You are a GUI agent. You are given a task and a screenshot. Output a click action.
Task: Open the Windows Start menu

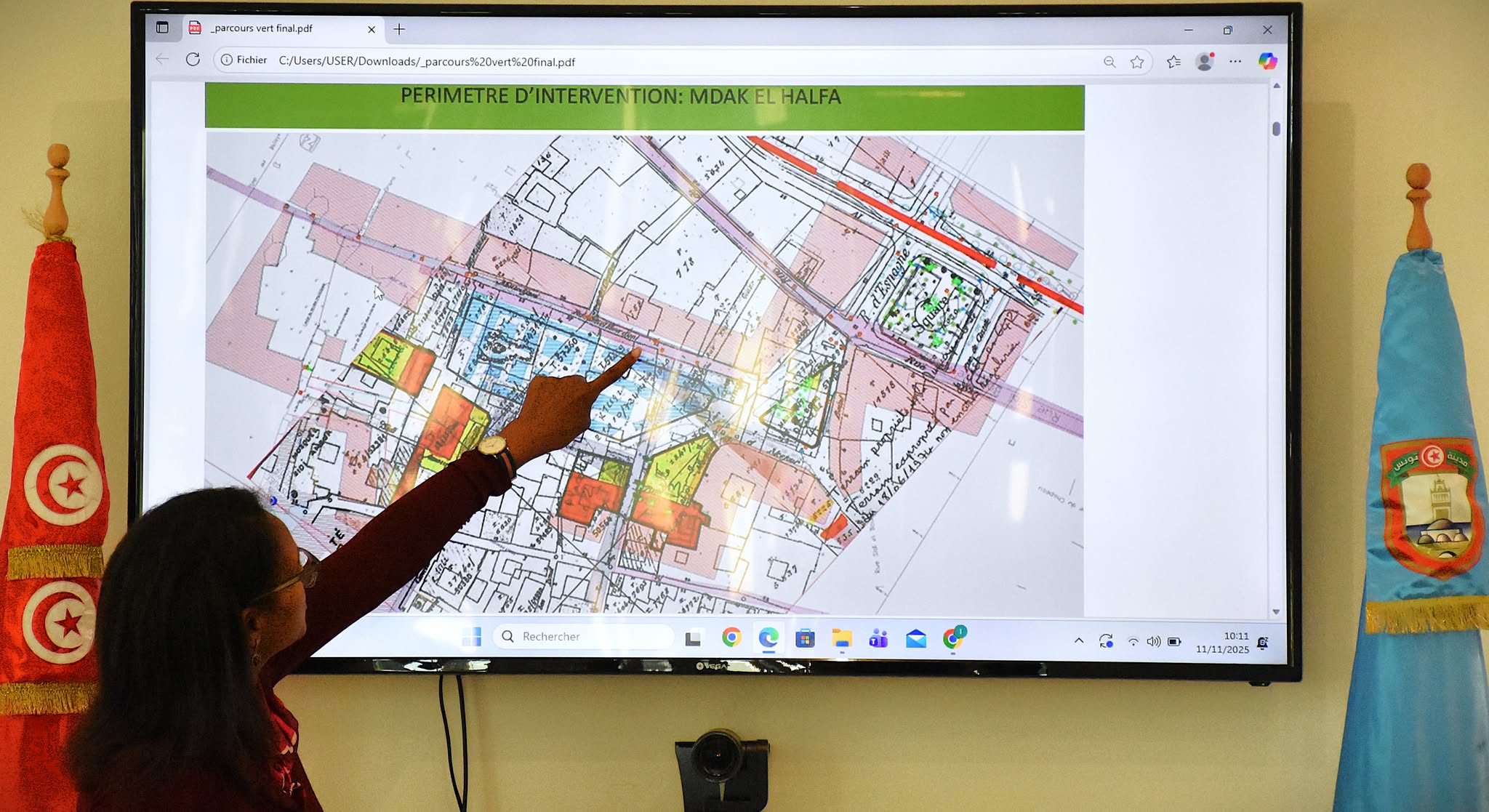472,637
